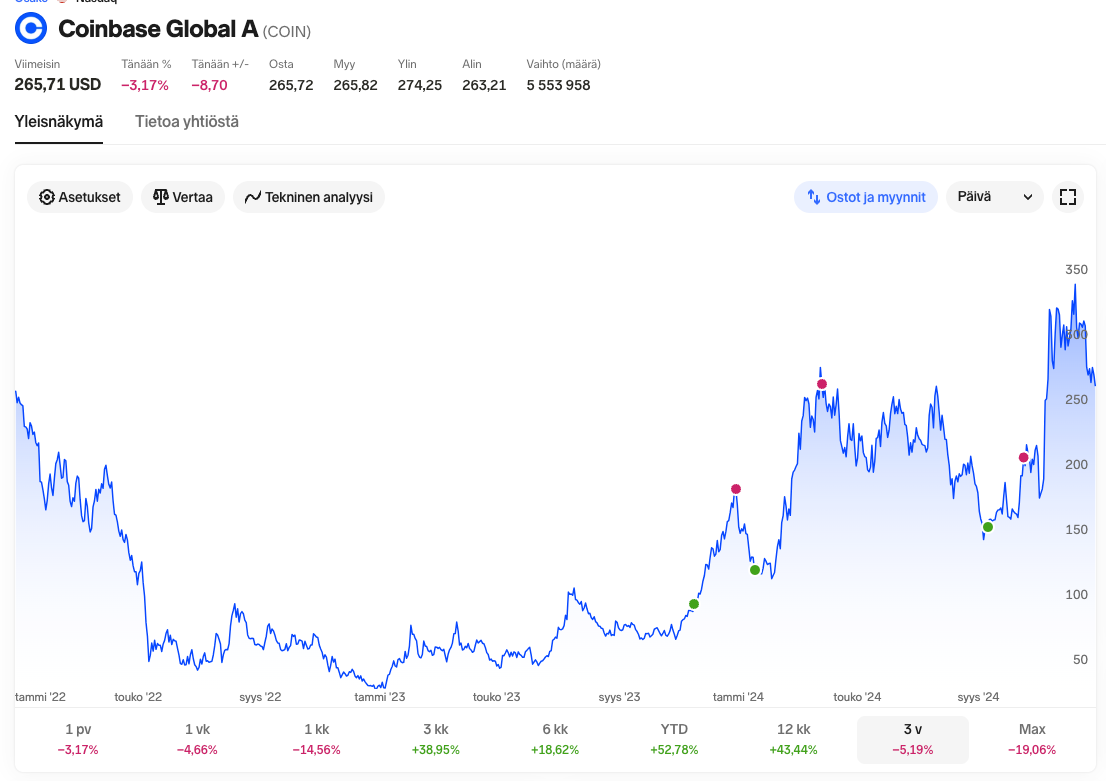The width and height of the screenshot is (1106, 781).
Task: Select the 1 pv period
Action: [78, 739]
